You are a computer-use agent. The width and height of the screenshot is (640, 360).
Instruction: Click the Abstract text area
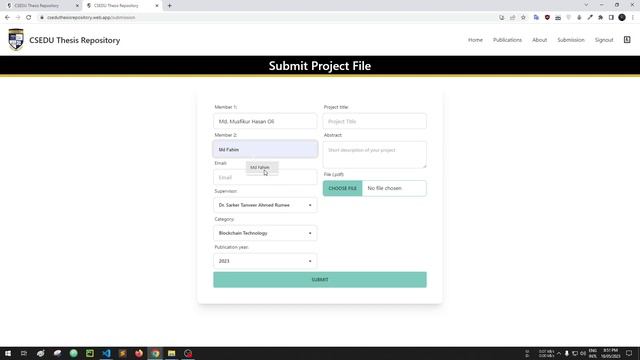click(375, 155)
